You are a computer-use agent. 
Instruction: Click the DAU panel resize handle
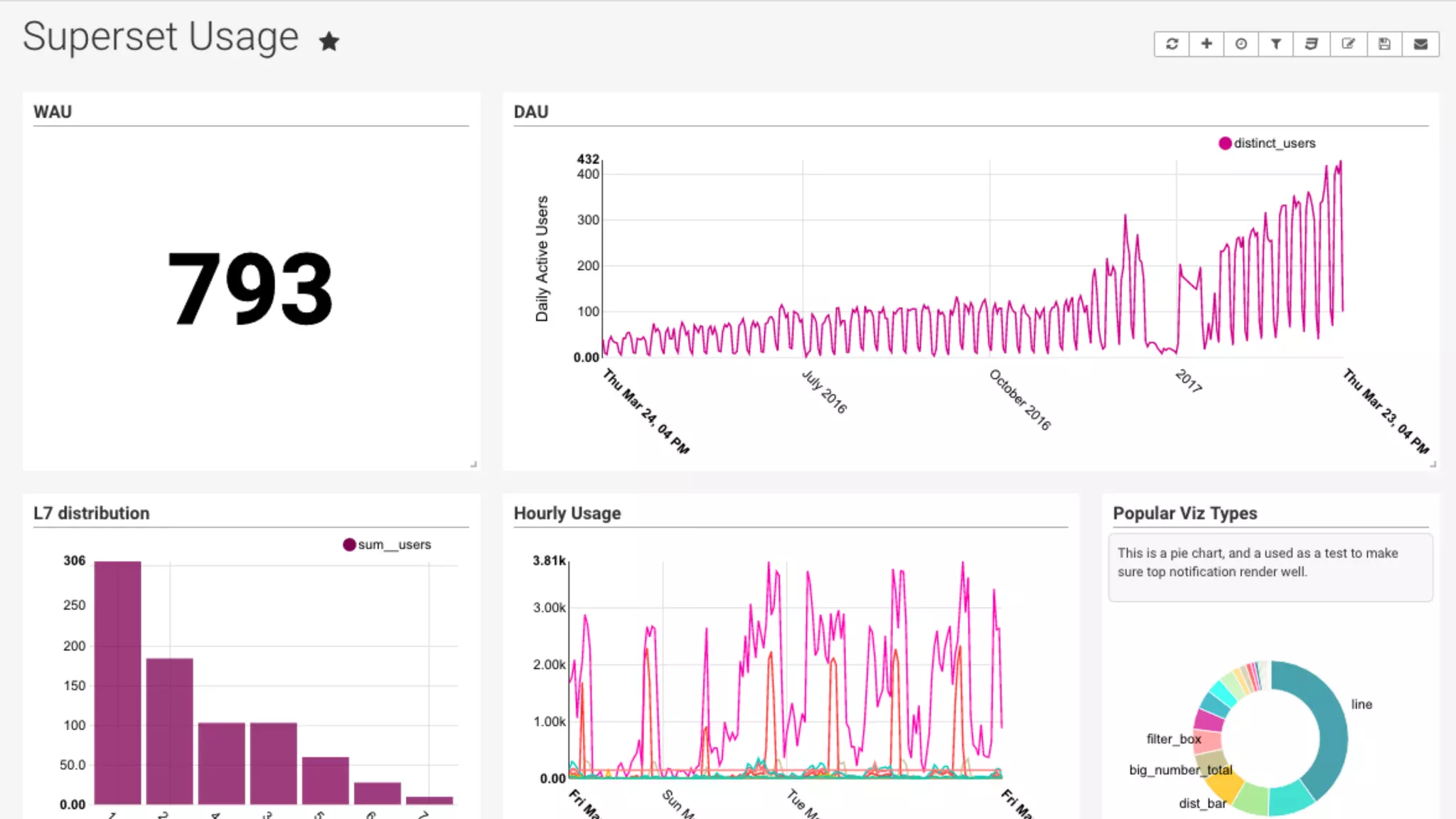click(x=1433, y=464)
